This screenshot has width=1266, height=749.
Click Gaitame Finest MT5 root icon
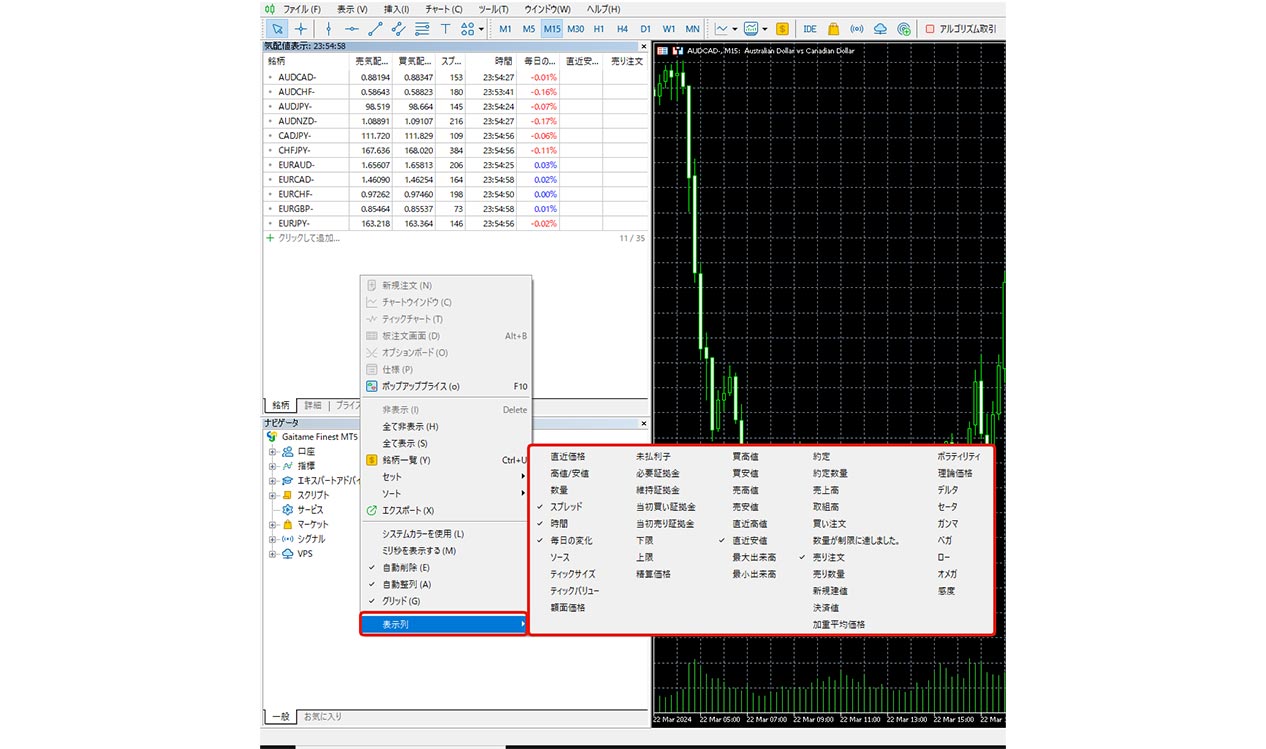point(272,437)
